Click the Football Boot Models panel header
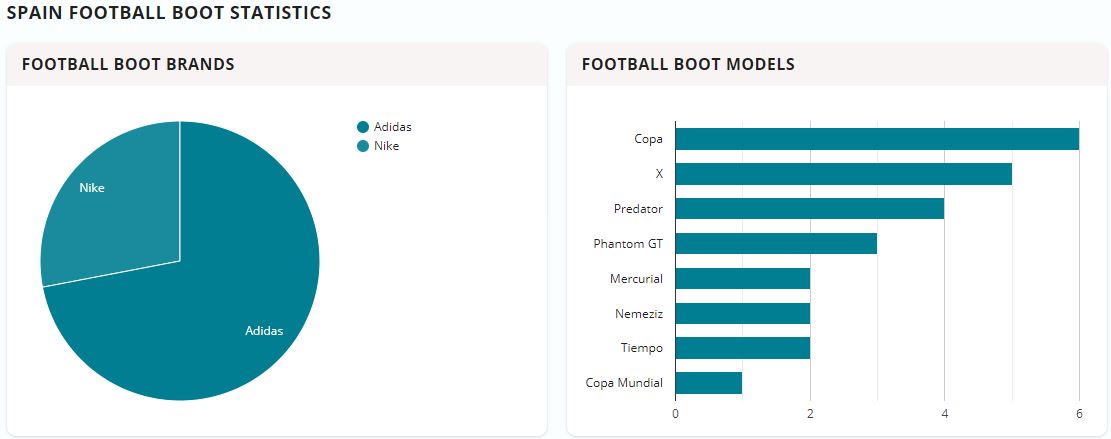The width and height of the screenshot is (1111, 439). 688,64
